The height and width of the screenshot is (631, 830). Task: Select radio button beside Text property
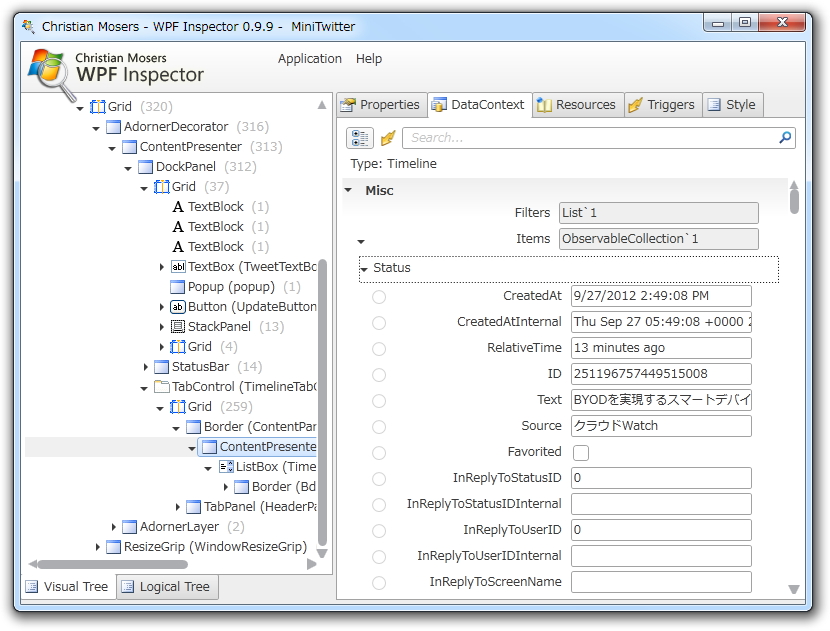tap(379, 401)
